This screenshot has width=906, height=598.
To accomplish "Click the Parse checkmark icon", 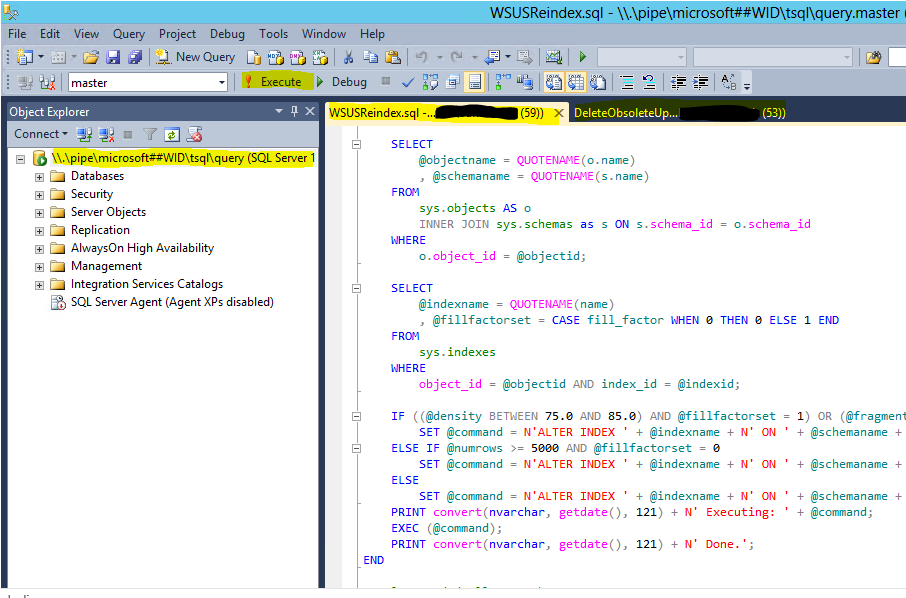I will 408,82.
